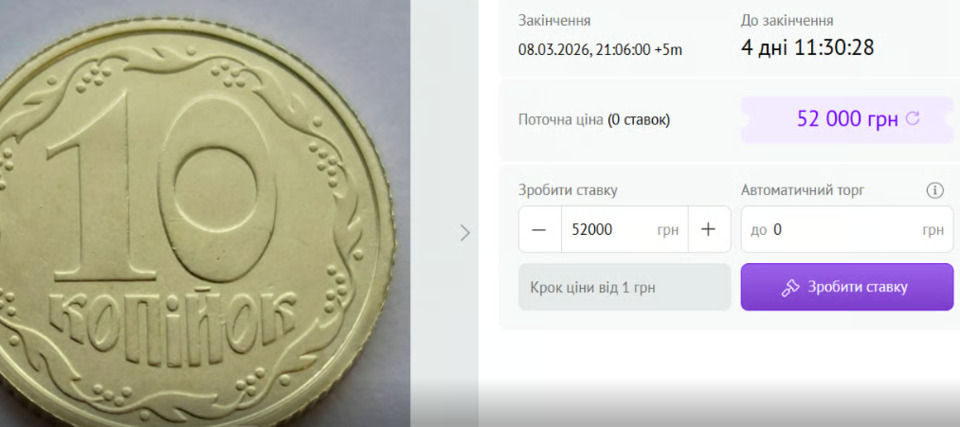Click the gavel icon on the purple button
This screenshot has width=960, height=427.
[x=790, y=288]
